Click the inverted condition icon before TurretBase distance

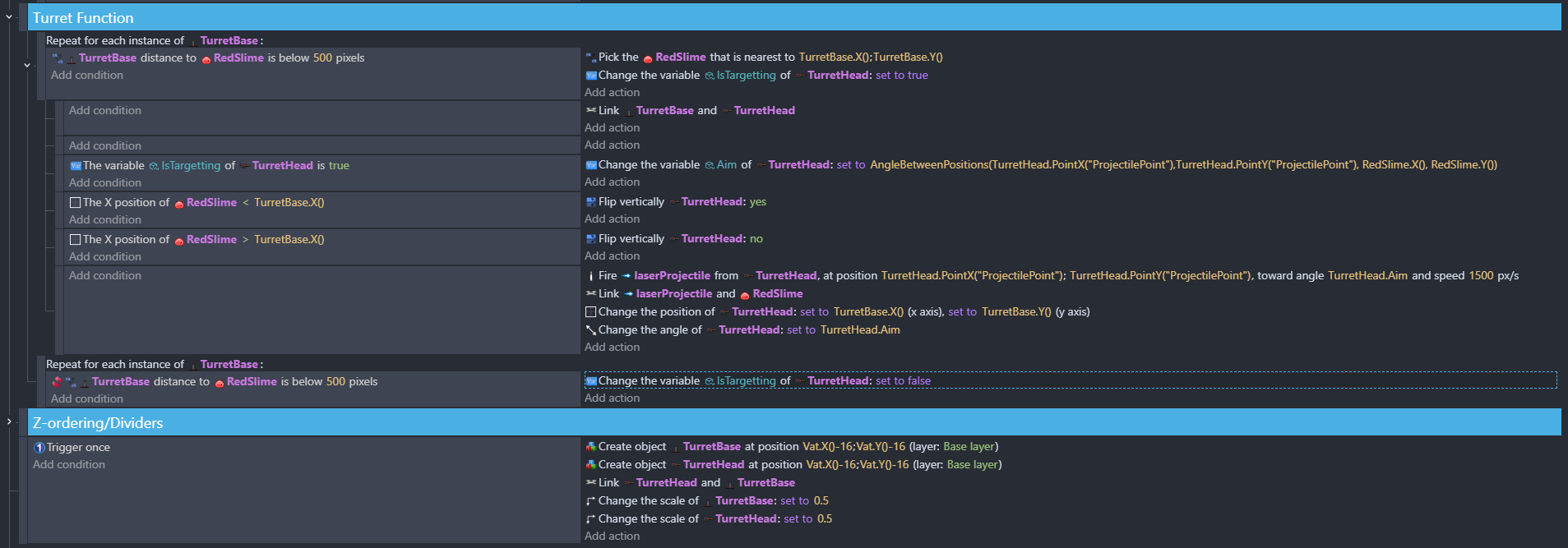pos(57,382)
